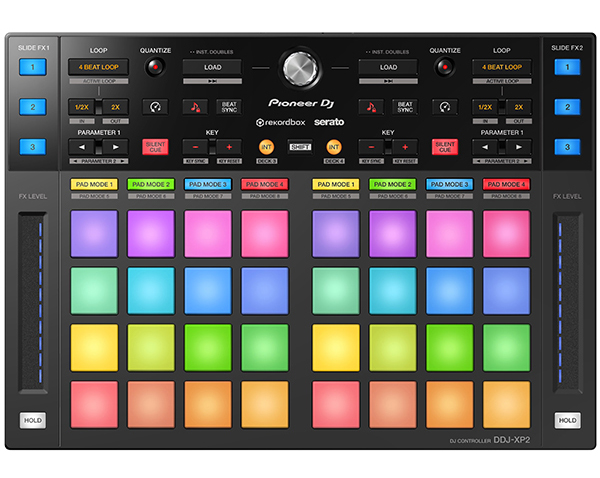Select right deck Pad Mode 1

point(336,184)
